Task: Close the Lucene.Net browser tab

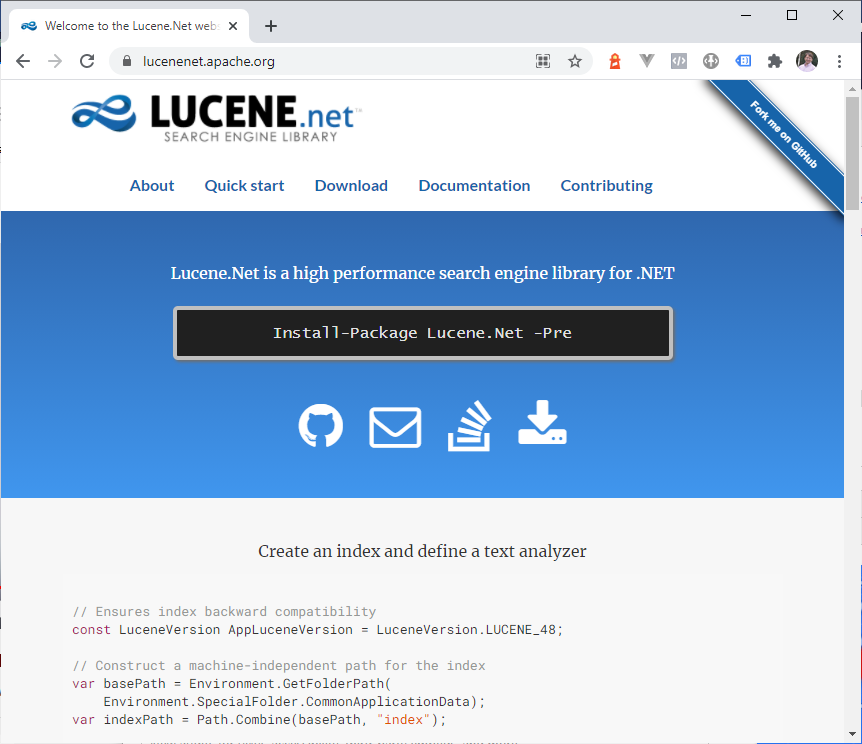Action: click(x=233, y=26)
